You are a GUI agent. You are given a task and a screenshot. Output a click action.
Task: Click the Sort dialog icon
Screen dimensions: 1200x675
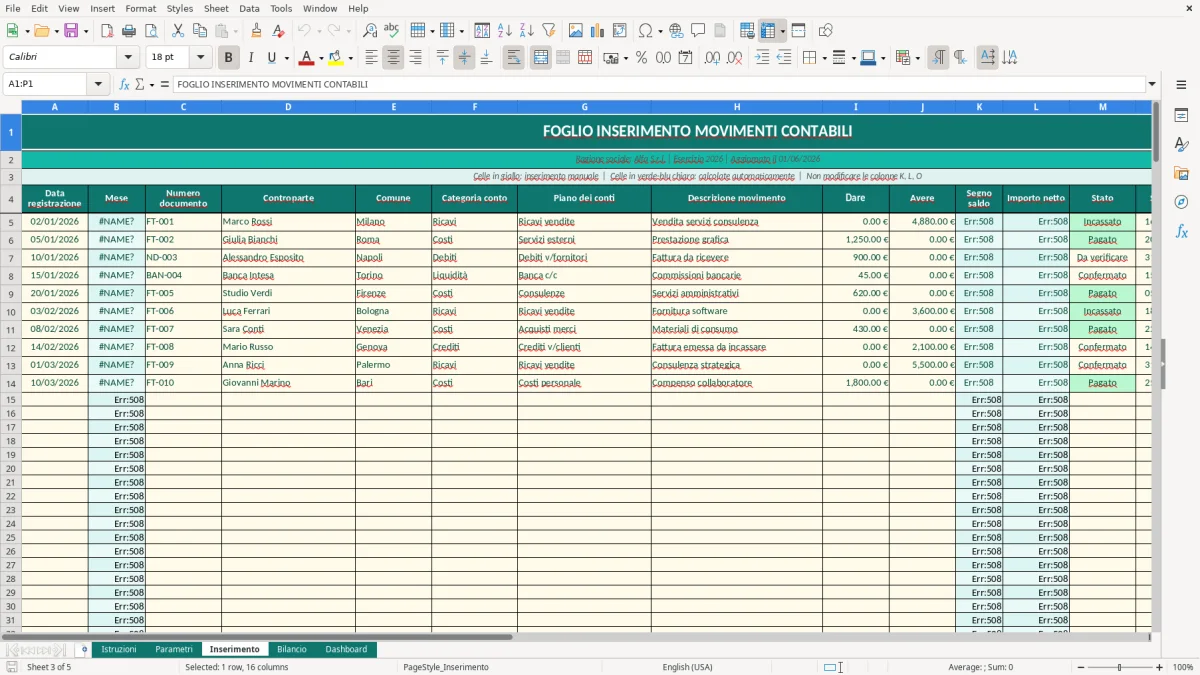[x=482, y=31]
